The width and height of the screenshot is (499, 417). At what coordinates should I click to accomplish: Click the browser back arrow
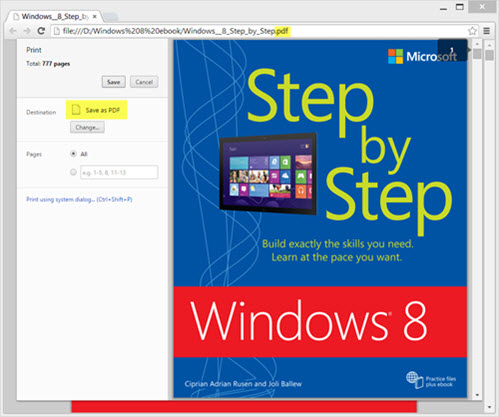13,31
